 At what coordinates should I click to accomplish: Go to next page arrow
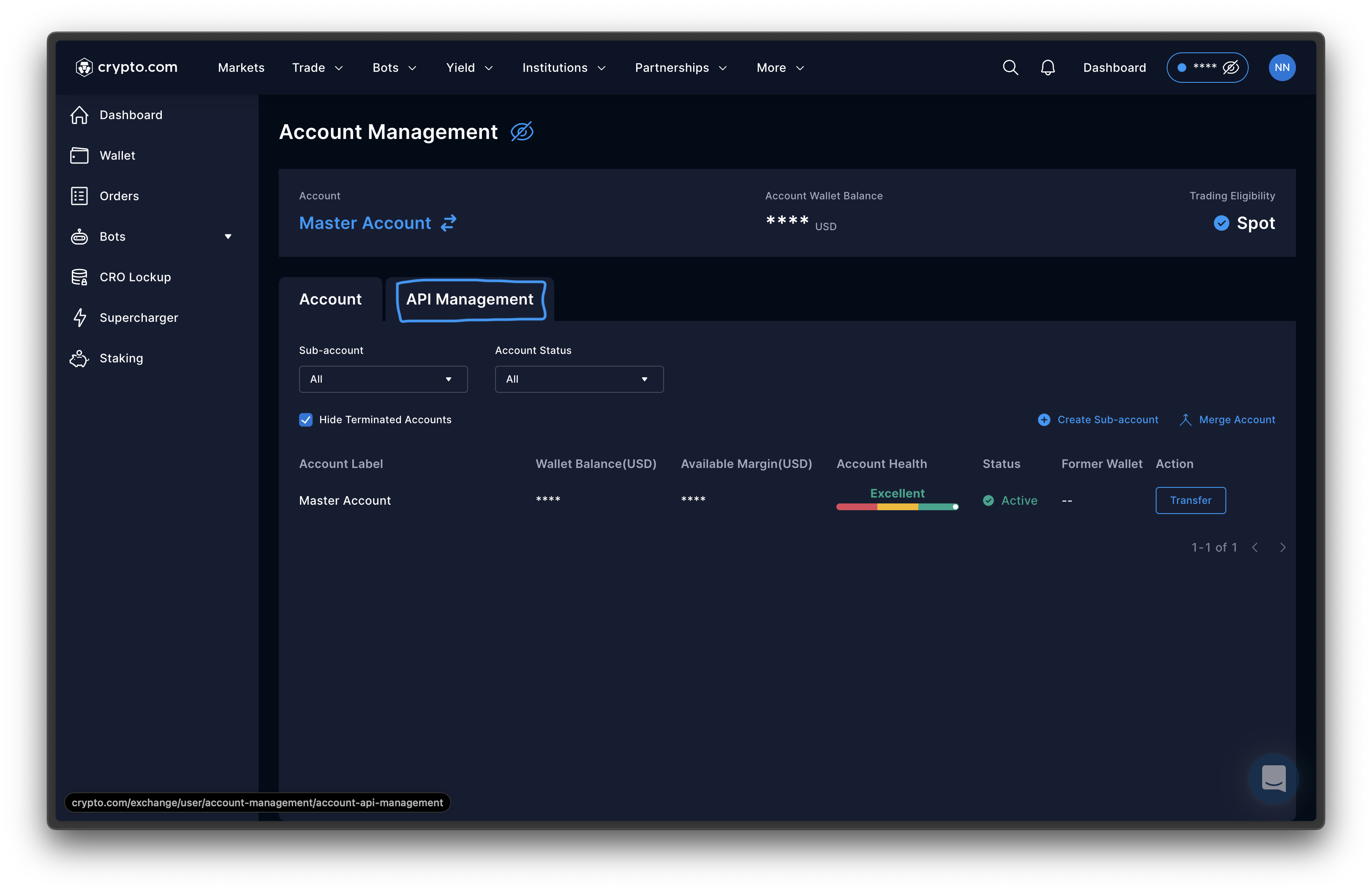click(x=1282, y=547)
